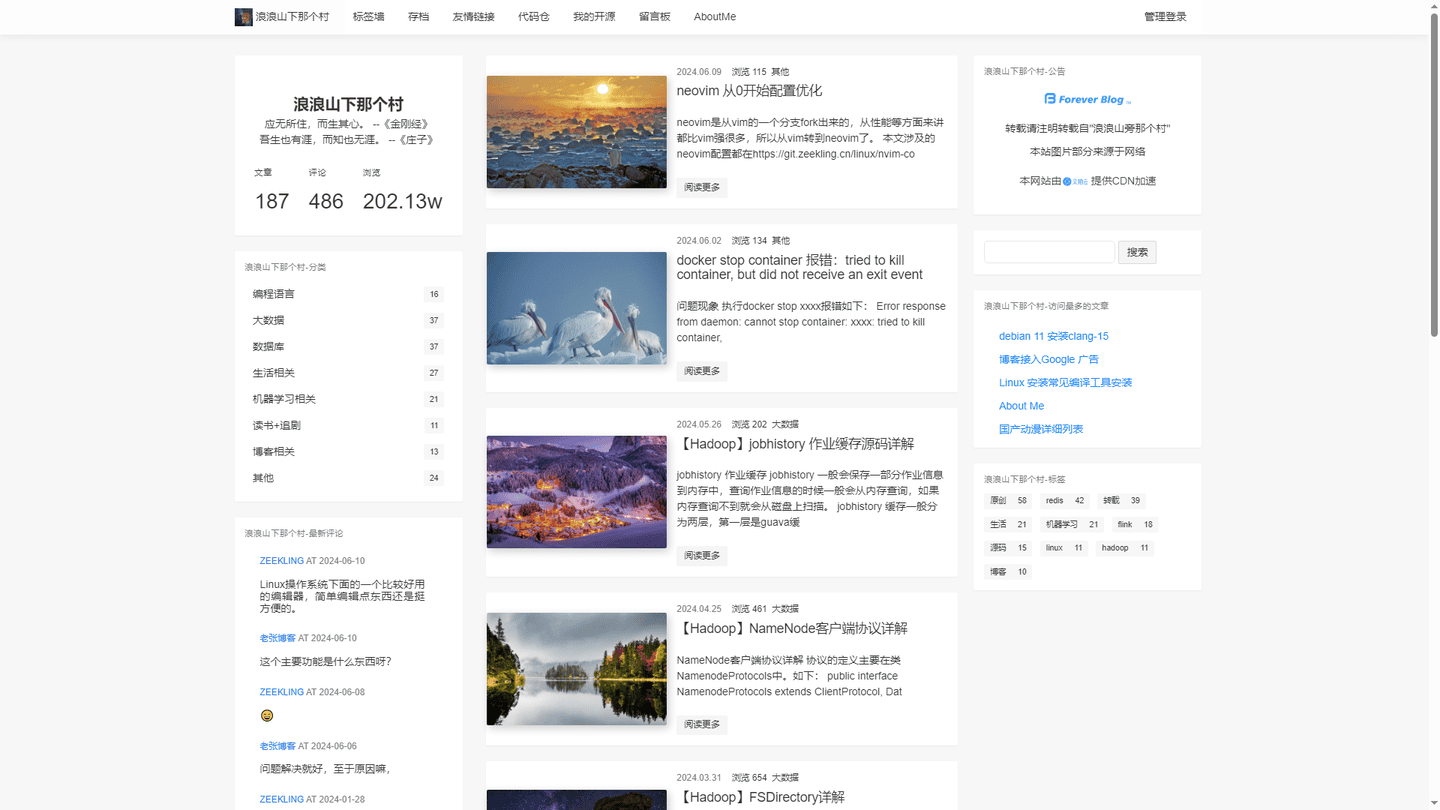Click the 搜索 search button
1440x810 pixels.
click(1137, 252)
